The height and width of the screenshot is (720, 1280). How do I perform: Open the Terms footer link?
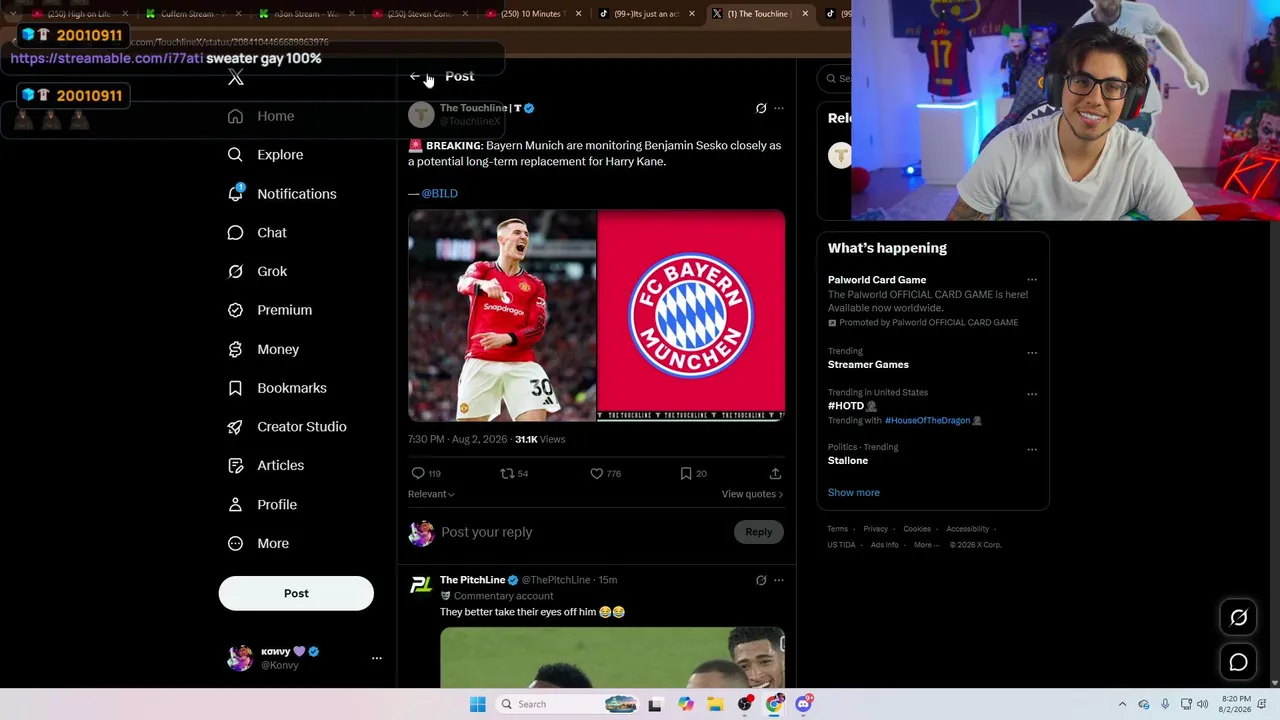click(837, 529)
